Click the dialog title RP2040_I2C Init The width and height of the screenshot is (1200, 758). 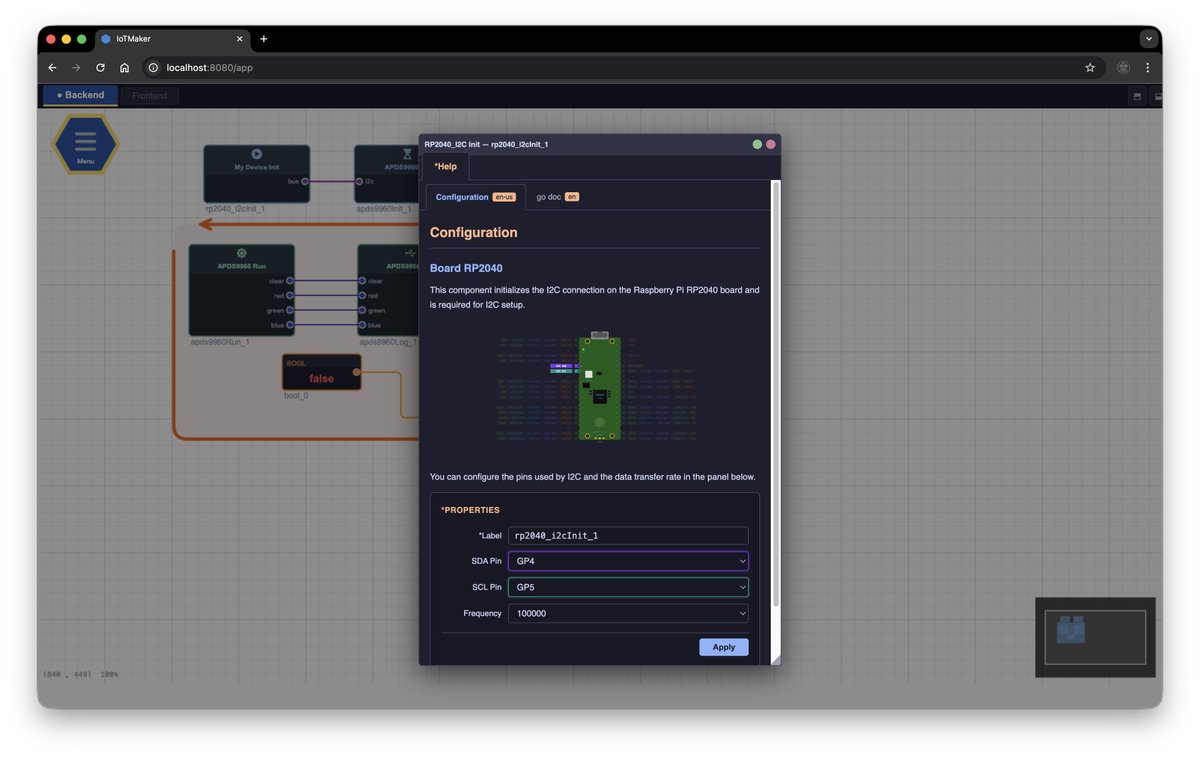486,144
